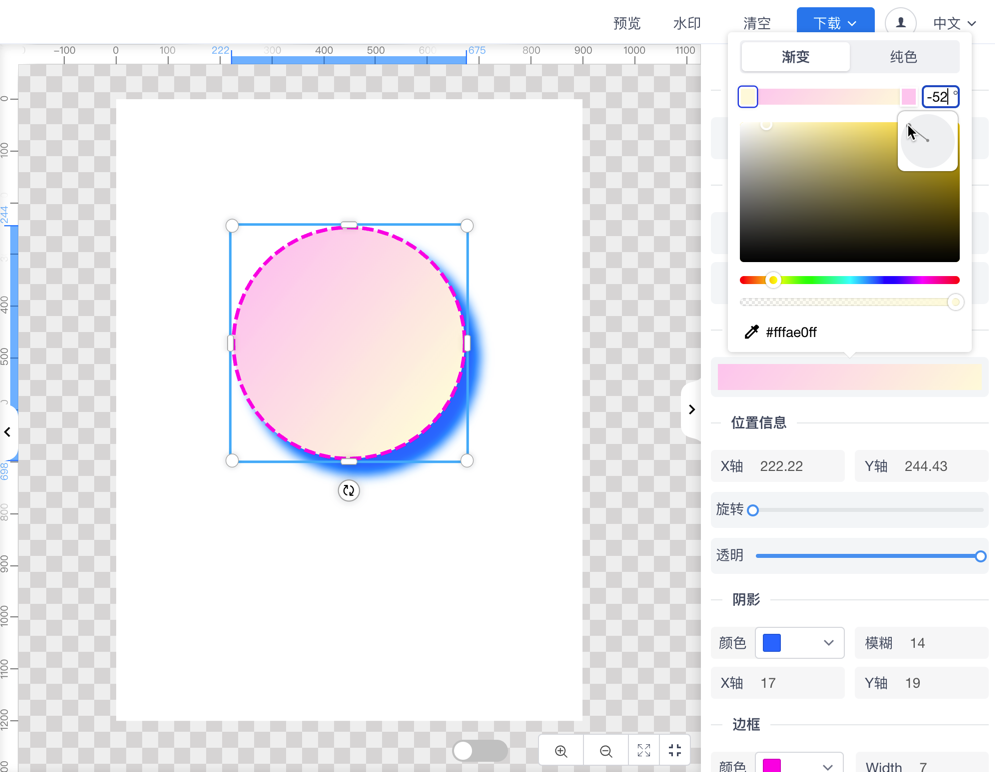Click the top-right selection corner handle
The width and height of the screenshot is (995, 772).
[466, 226]
